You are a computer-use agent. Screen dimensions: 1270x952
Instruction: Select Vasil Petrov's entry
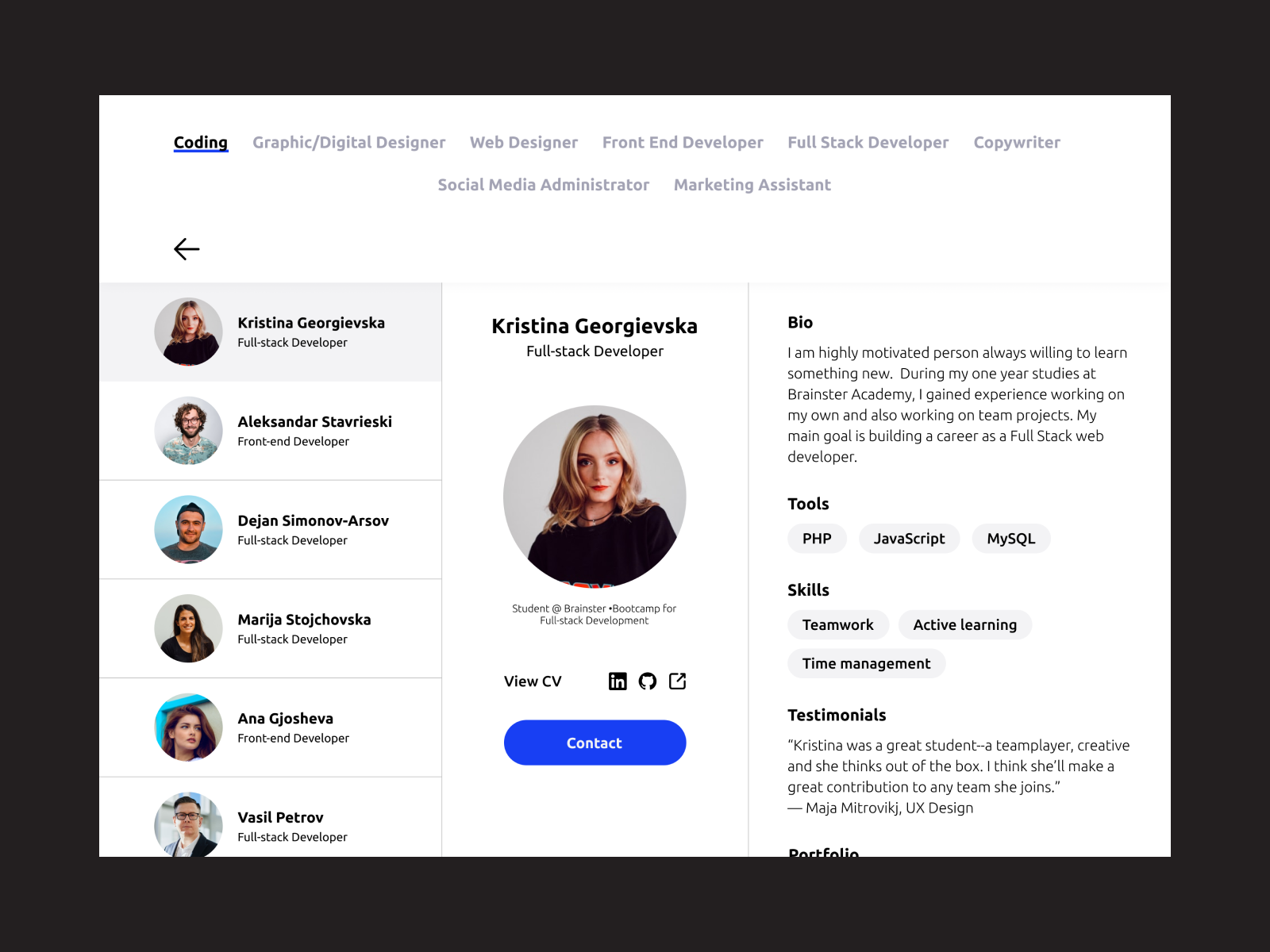click(x=271, y=817)
